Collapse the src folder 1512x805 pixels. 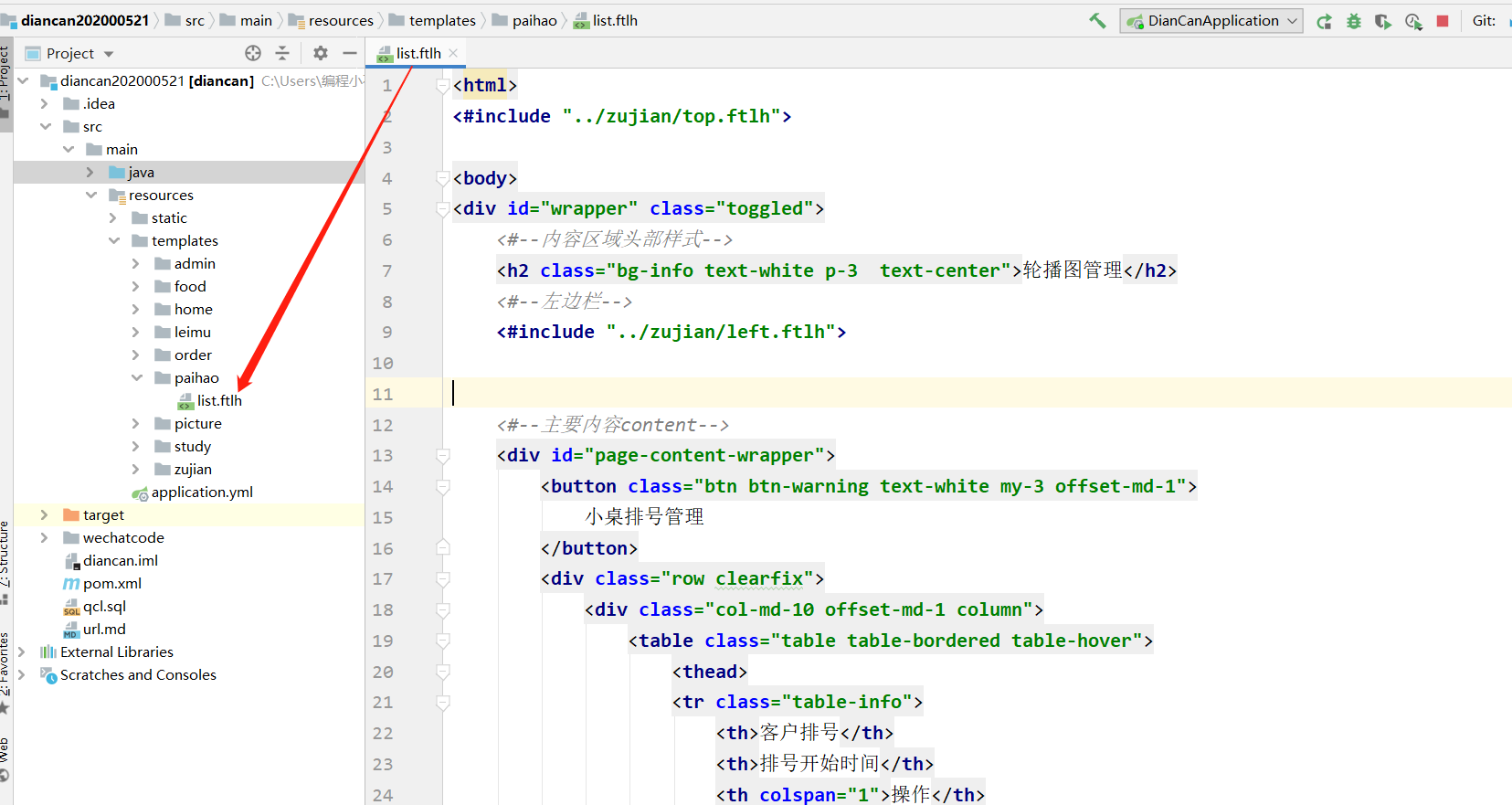(x=45, y=126)
